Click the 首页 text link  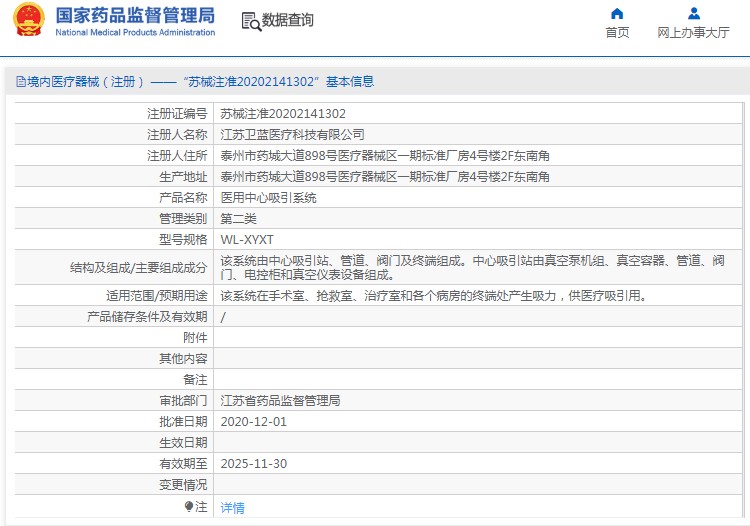618,33
